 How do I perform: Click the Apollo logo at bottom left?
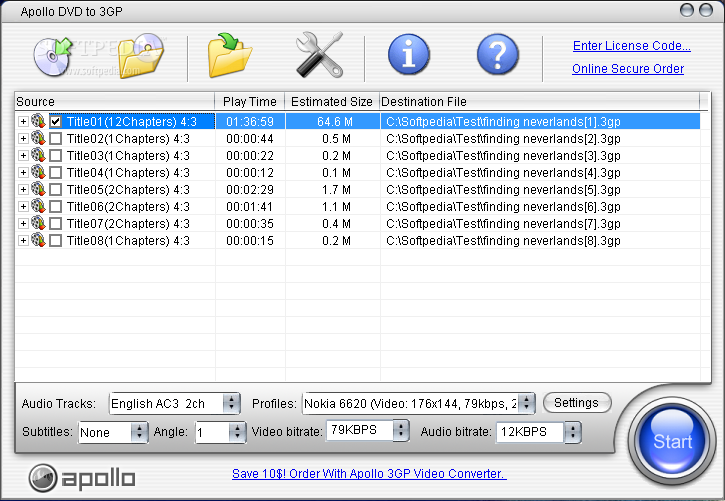pos(82,478)
